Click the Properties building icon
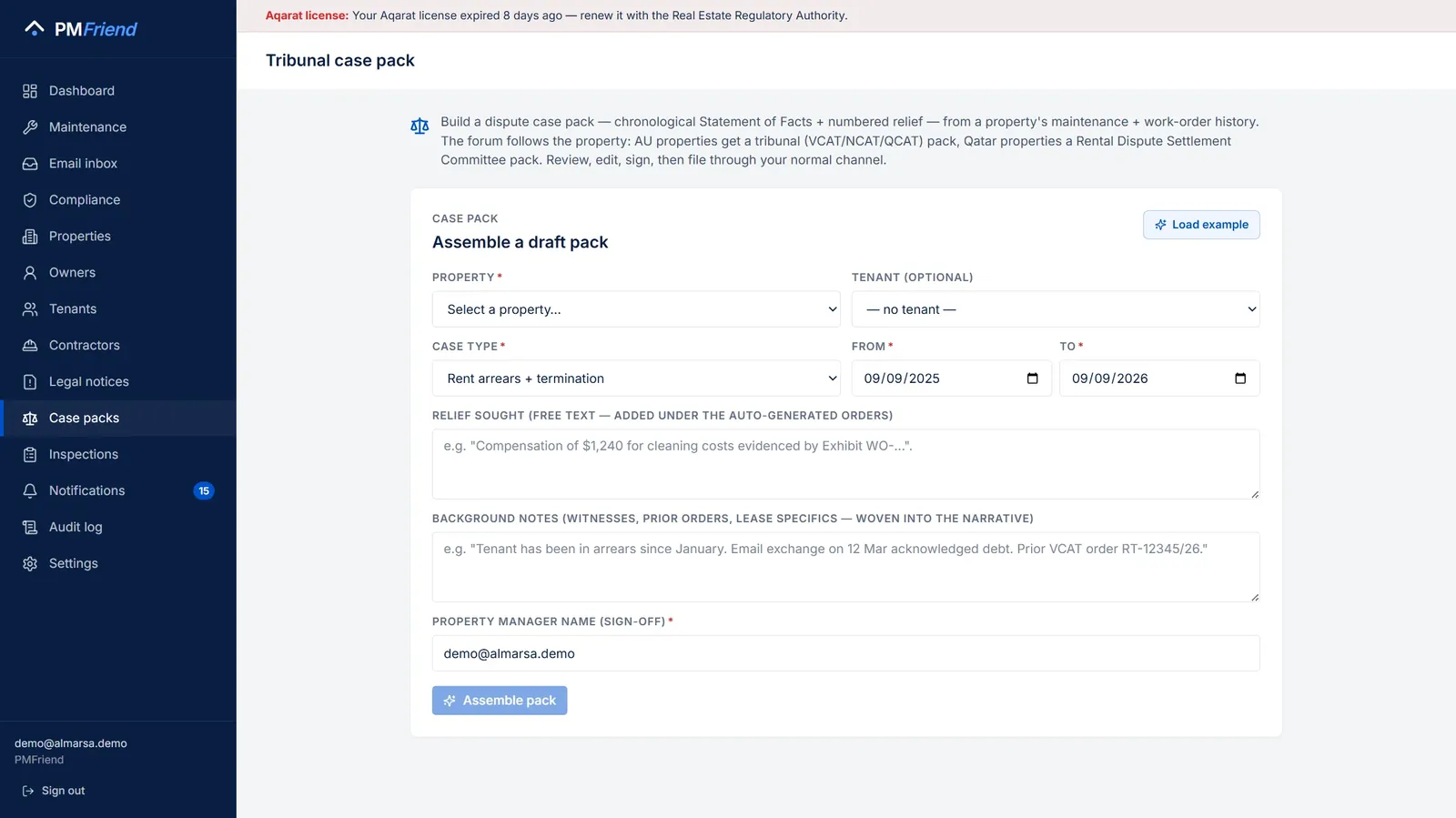Screen dimensions: 1456x818 tap(30, 237)
